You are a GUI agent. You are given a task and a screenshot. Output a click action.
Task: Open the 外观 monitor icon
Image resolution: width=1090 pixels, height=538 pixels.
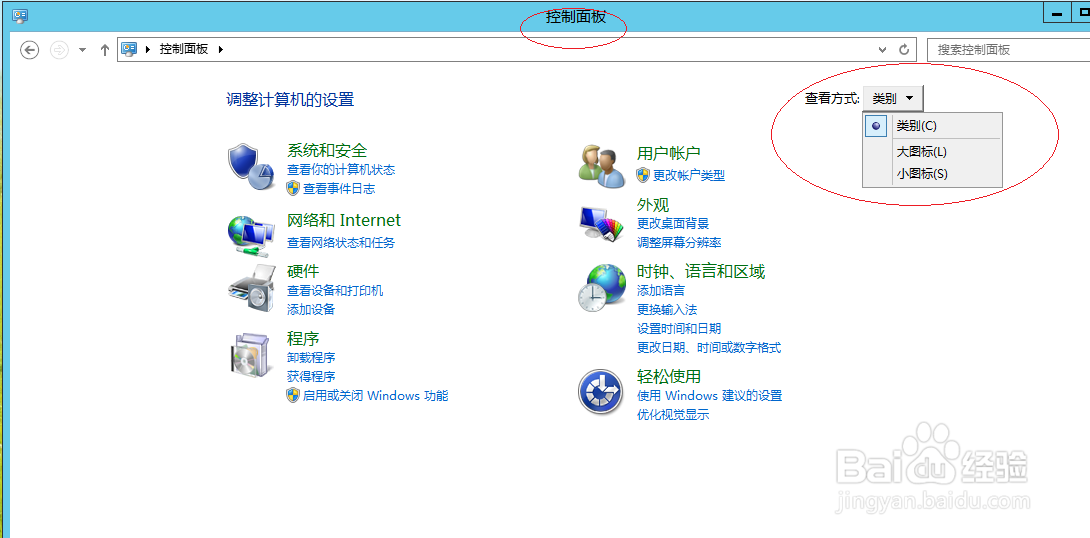click(x=602, y=224)
